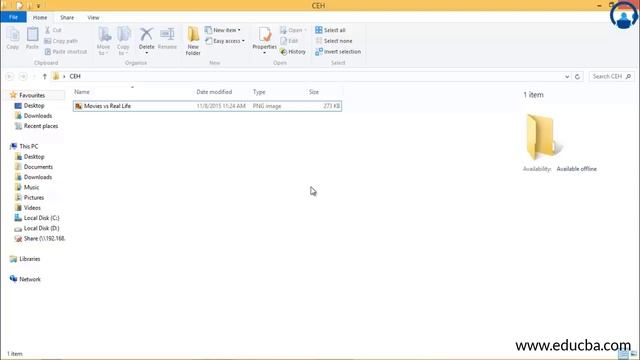Open the file History
Image resolution: width=640 pixels, height=360 pixels.
tap(293, 52)
